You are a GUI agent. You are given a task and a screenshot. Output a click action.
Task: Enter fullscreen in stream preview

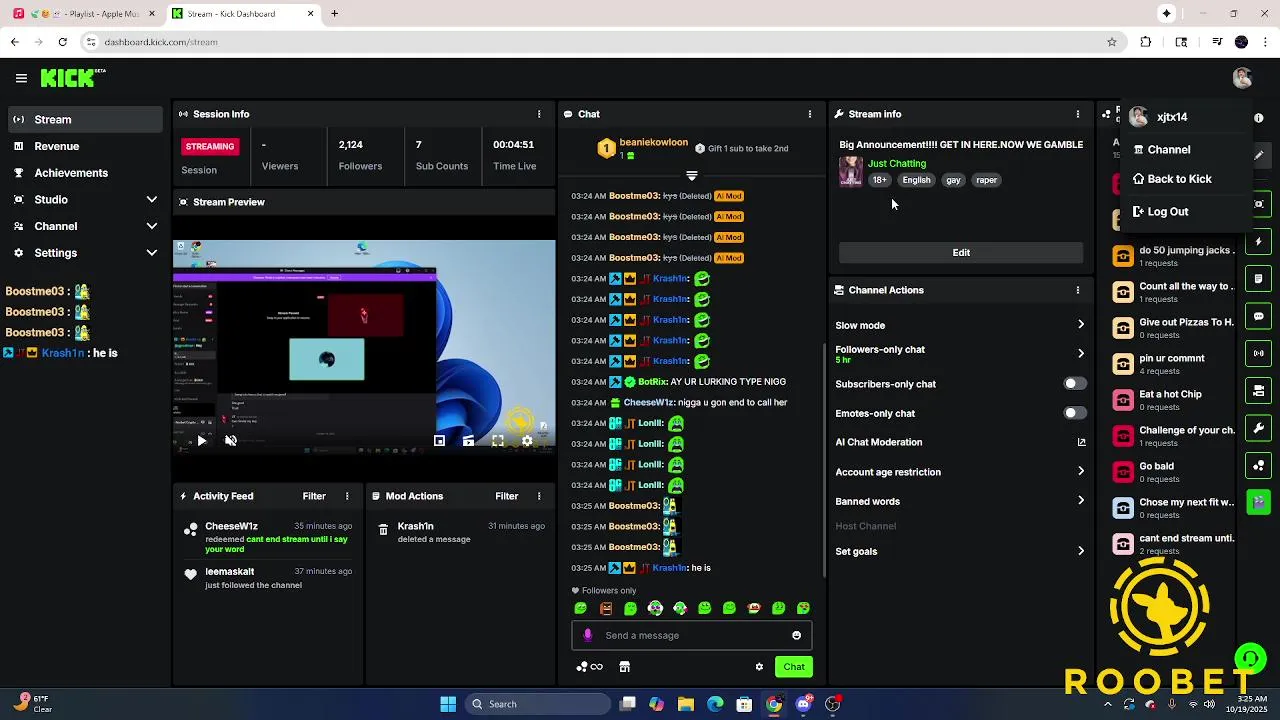[498, 440]
